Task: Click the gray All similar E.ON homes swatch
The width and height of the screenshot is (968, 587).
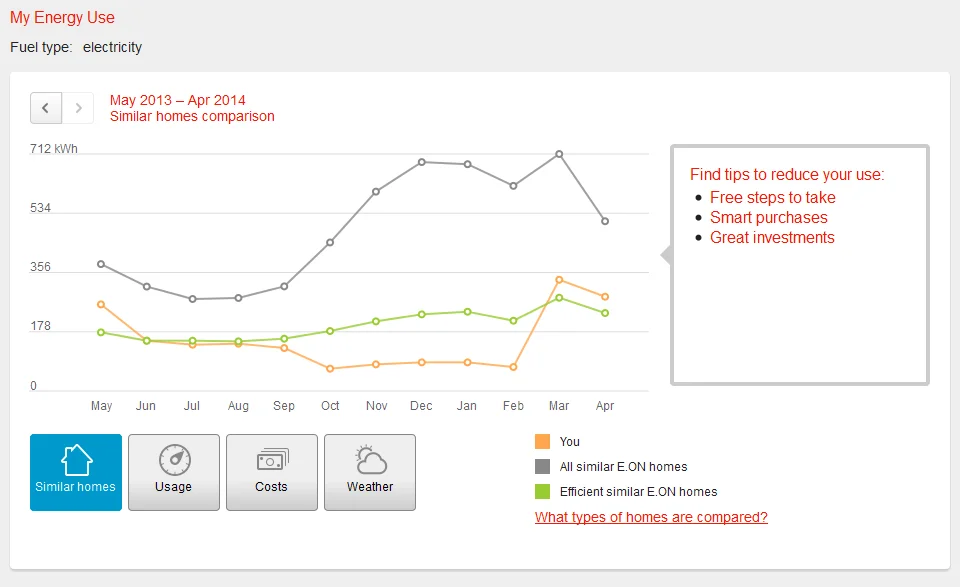Action: pos(542,467)
